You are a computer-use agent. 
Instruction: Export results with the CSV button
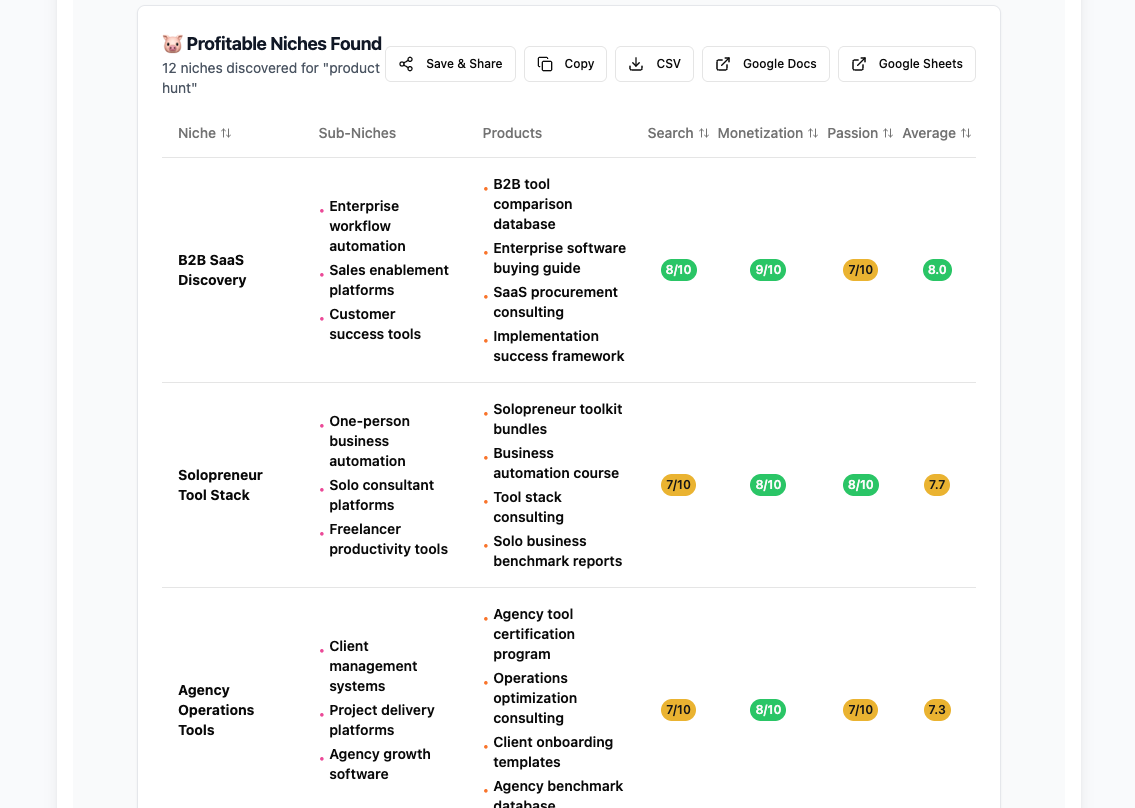655,64
